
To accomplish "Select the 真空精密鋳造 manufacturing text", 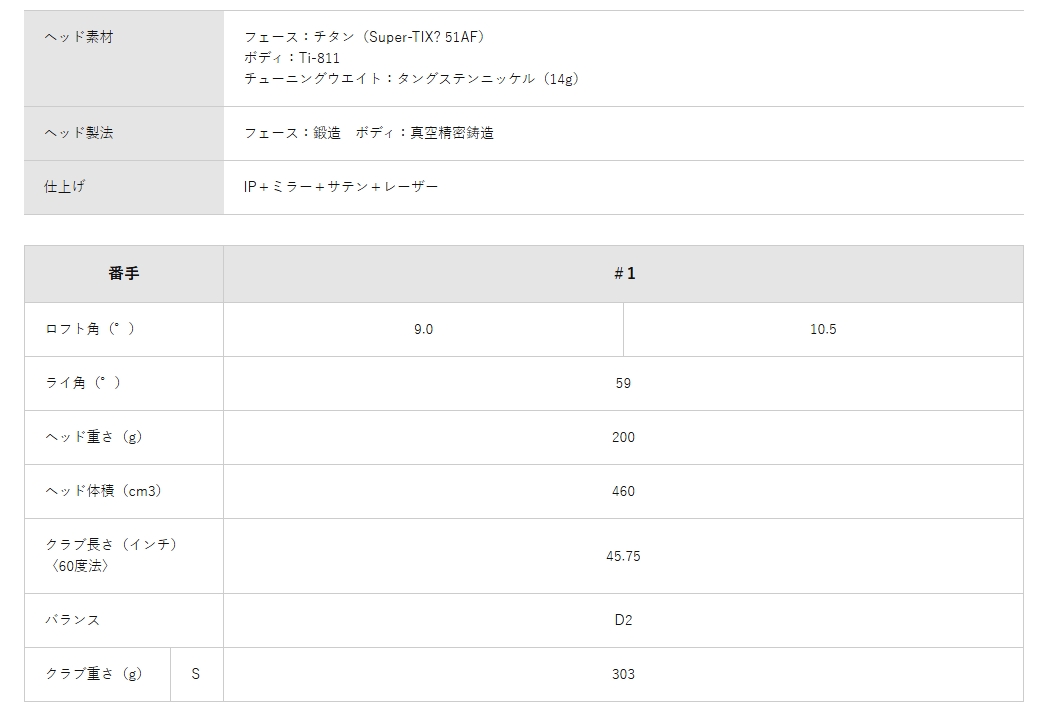I will [452, 133].
